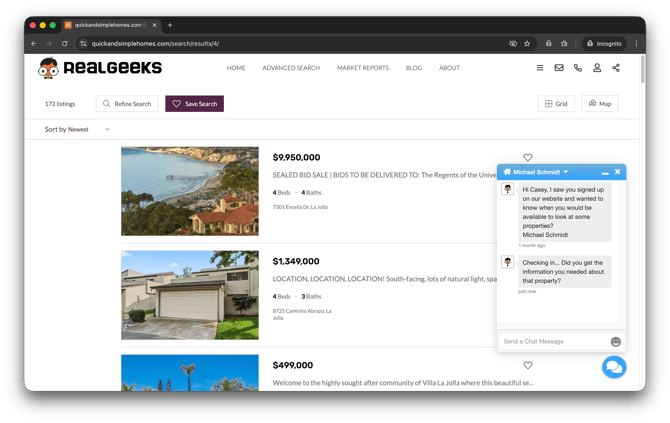The height and width of the screenshot is (423, 670).
Task: Switch to Grid view
Action: [x=556, y=104]
